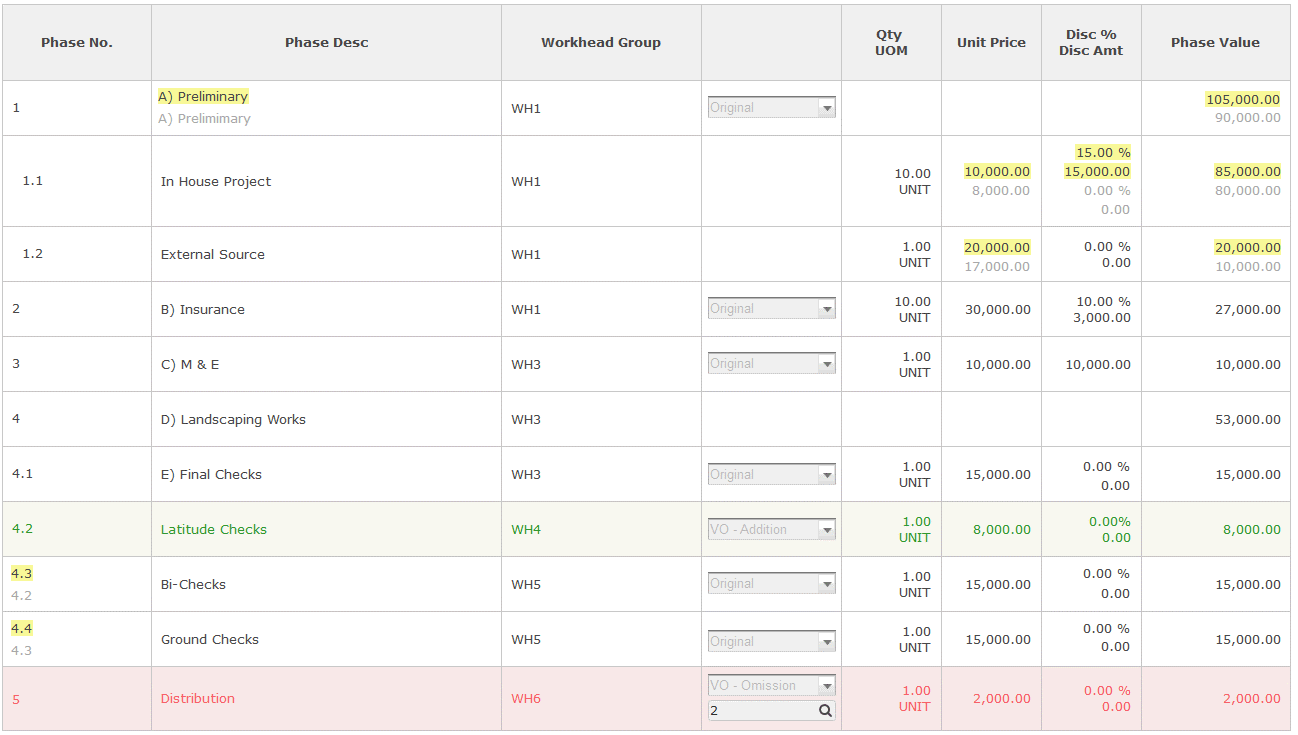Open the phase type dropdown for B) Insurance
This screenshot has width=1298, height=735.
pyautogui.click(x=770, y=308)
